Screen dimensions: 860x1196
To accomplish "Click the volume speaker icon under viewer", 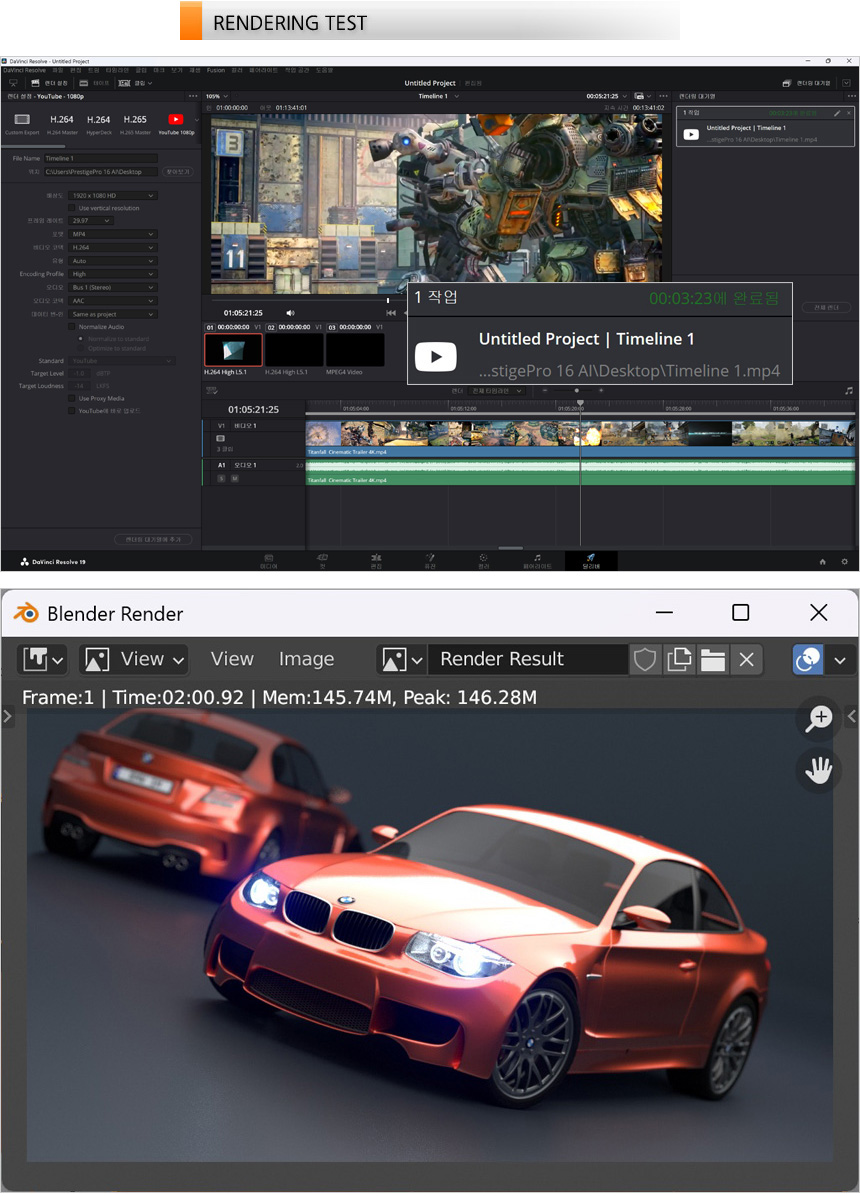I will pyautogui.click(x=290, y=312).
